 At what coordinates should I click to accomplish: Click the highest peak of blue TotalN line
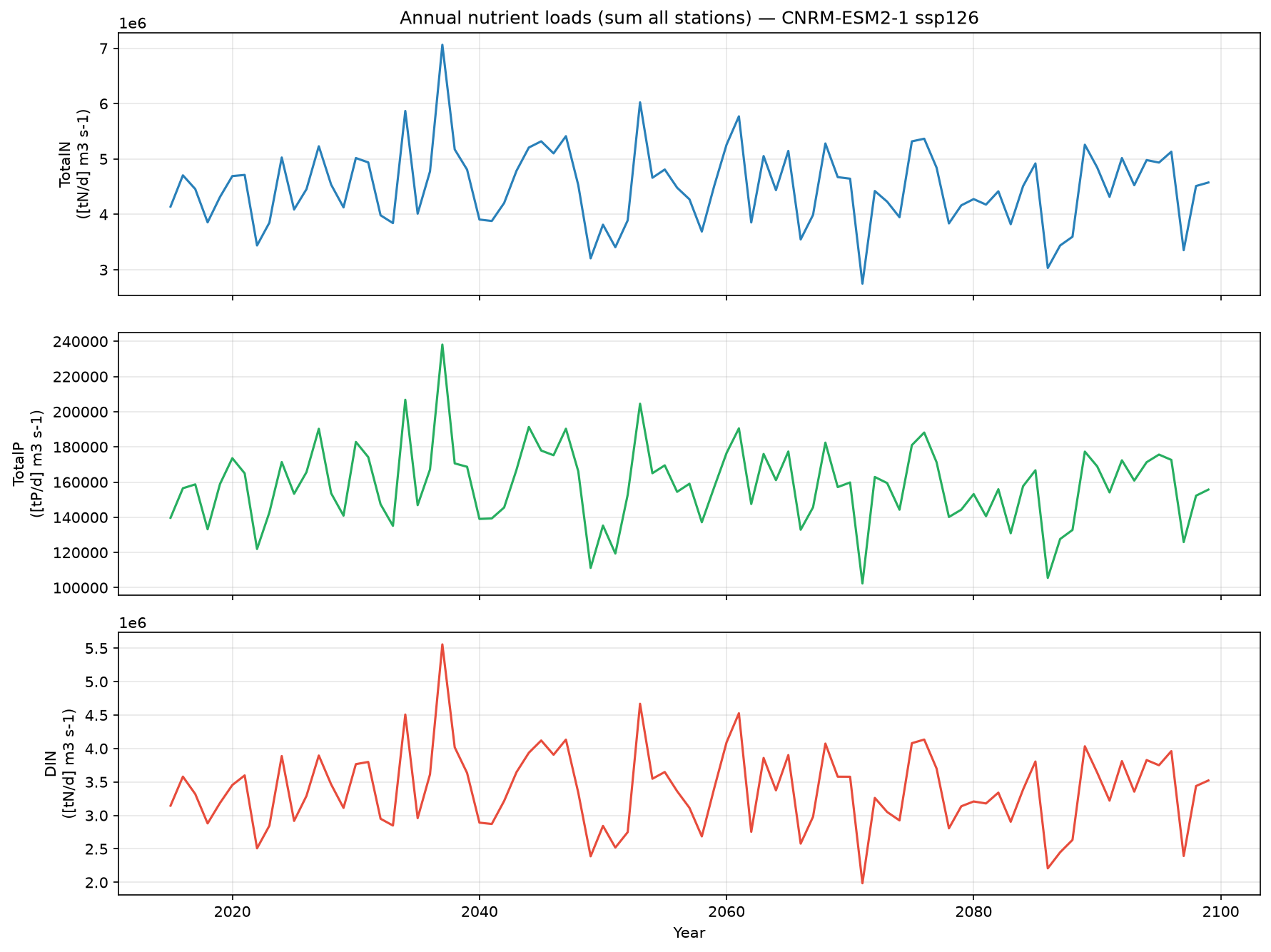(x=442, y=45)
